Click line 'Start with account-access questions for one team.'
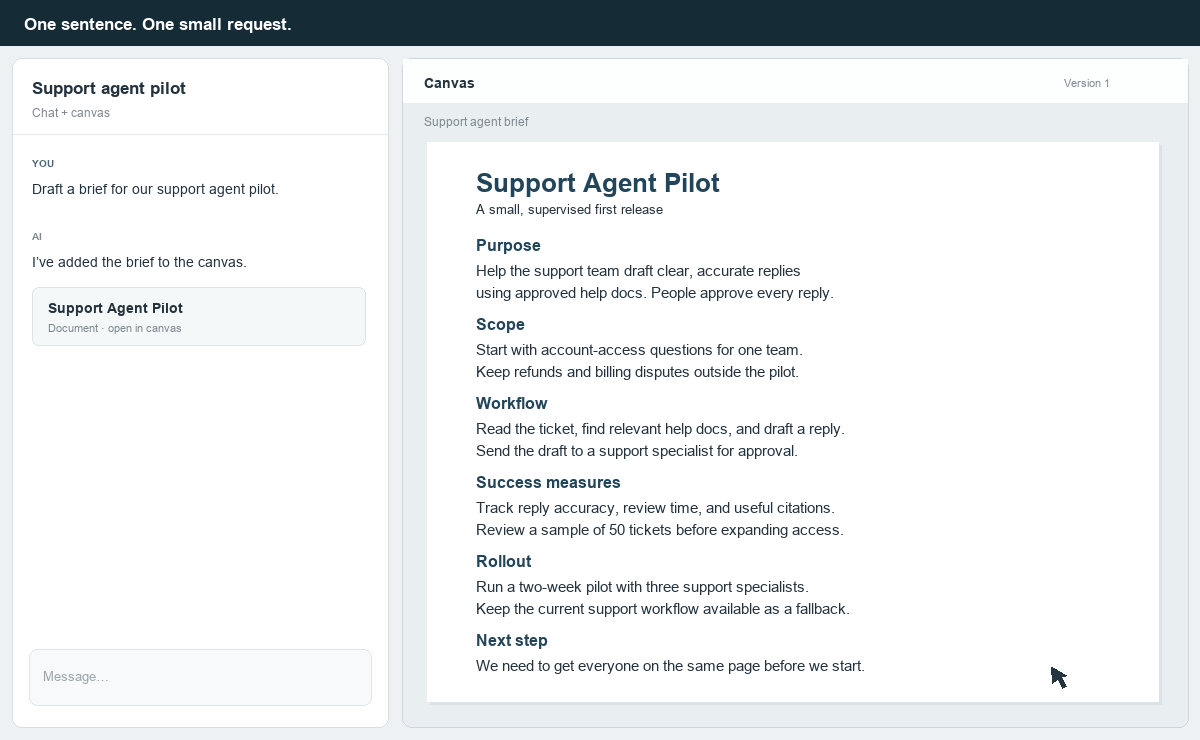1200x740 pixels. tap(639, 350)
